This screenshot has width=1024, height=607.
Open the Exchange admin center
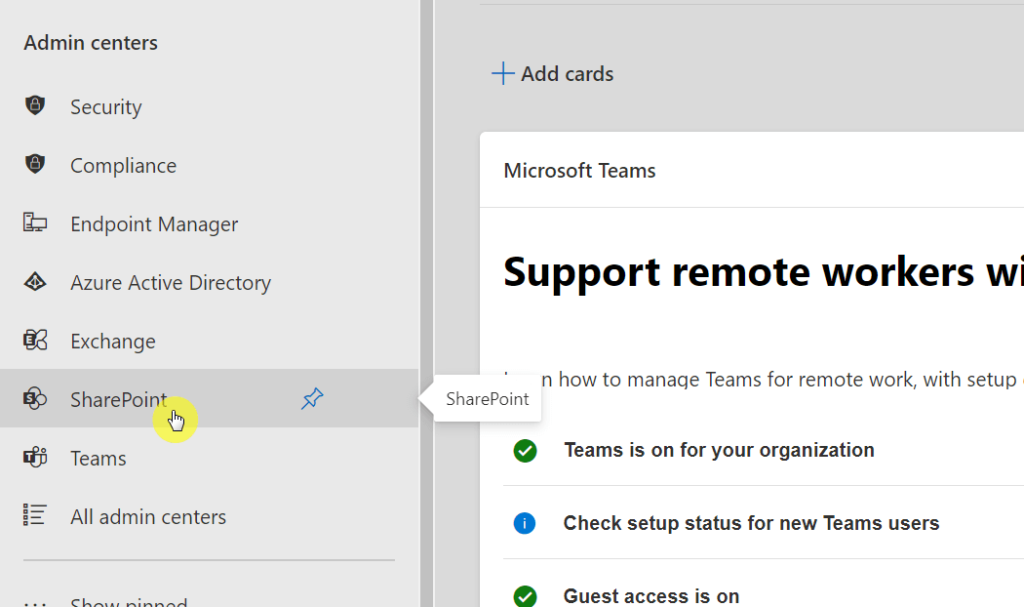click(x=209, y=340)
